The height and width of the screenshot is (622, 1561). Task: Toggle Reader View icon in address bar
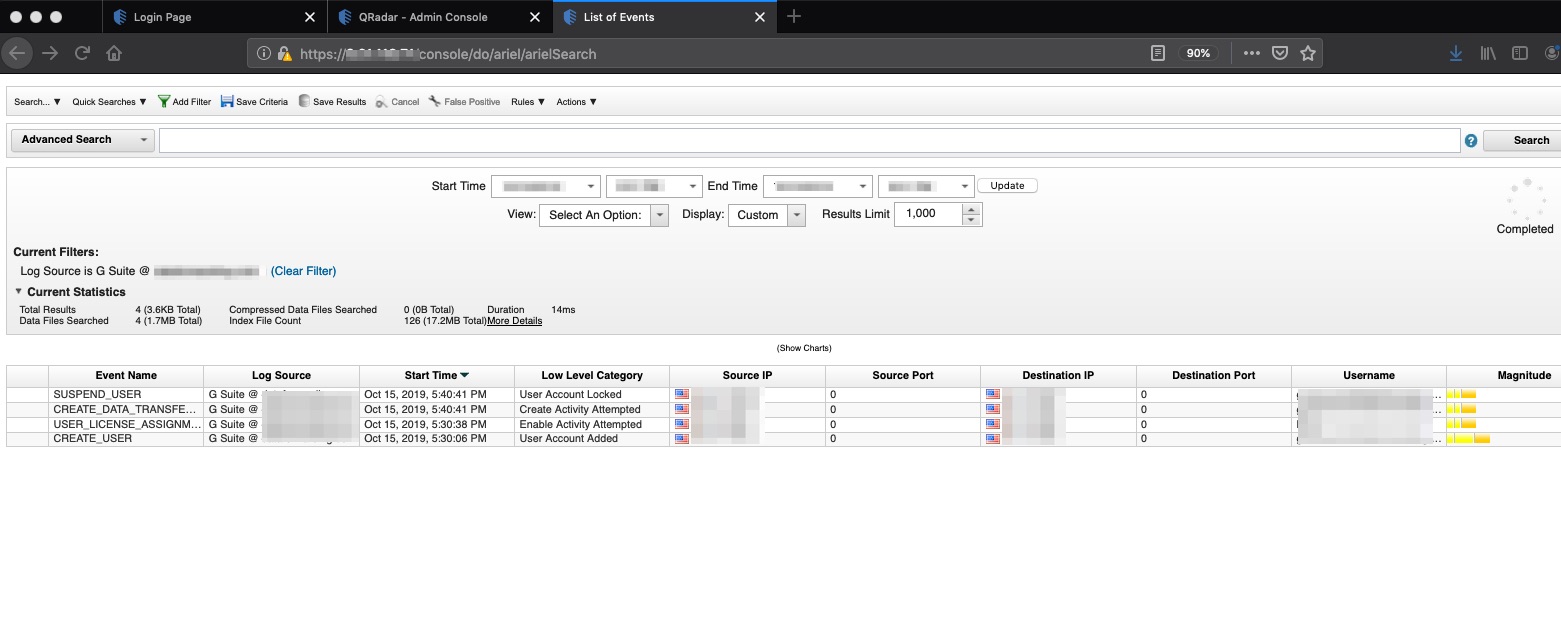click(x=1158, y=53)
